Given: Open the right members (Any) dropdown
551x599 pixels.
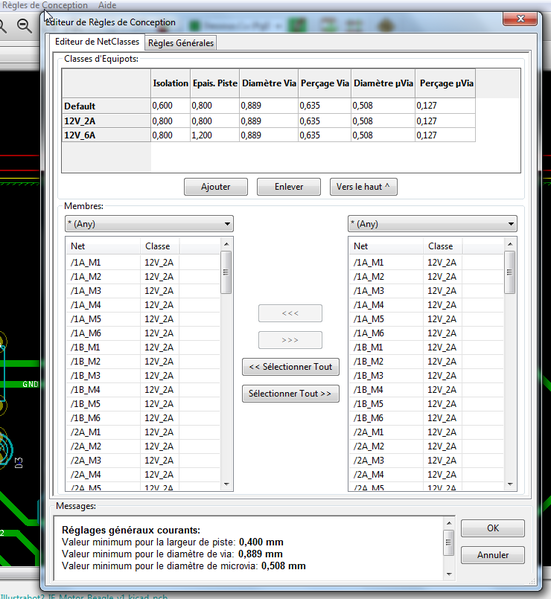Looking at the screenshot, I should point(432,224).
